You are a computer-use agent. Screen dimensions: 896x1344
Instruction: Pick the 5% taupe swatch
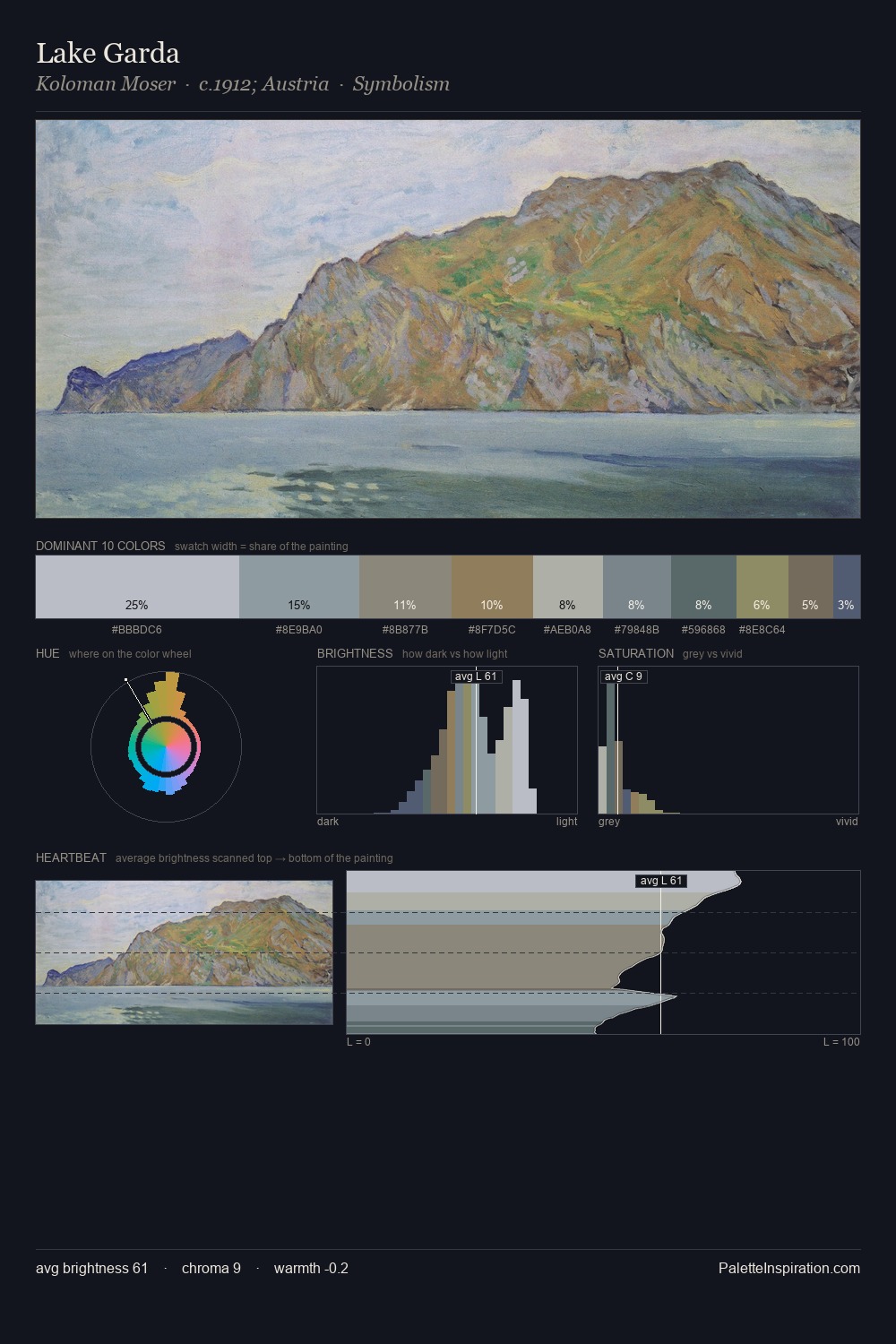pos(811,587)
